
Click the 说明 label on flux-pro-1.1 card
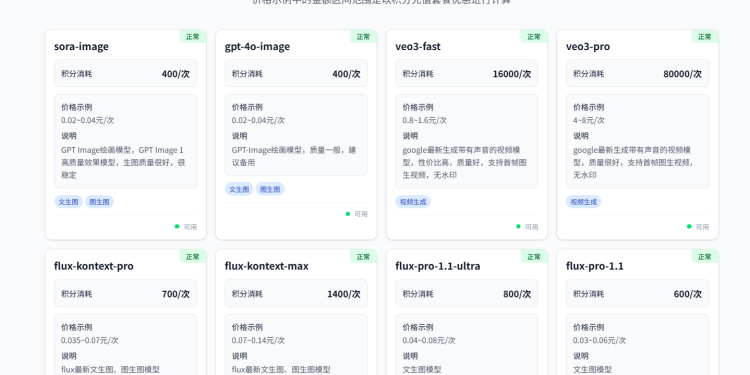(581, 356)
